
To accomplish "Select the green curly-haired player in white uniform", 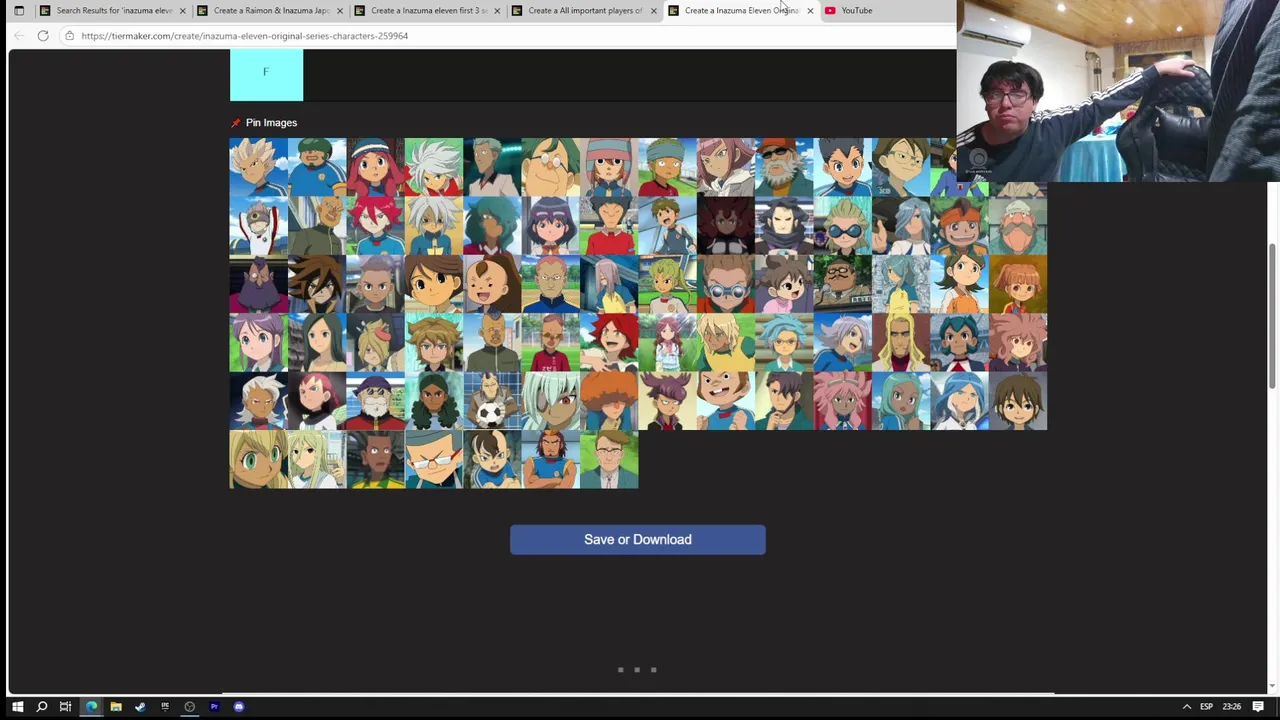I will point(668,284).
